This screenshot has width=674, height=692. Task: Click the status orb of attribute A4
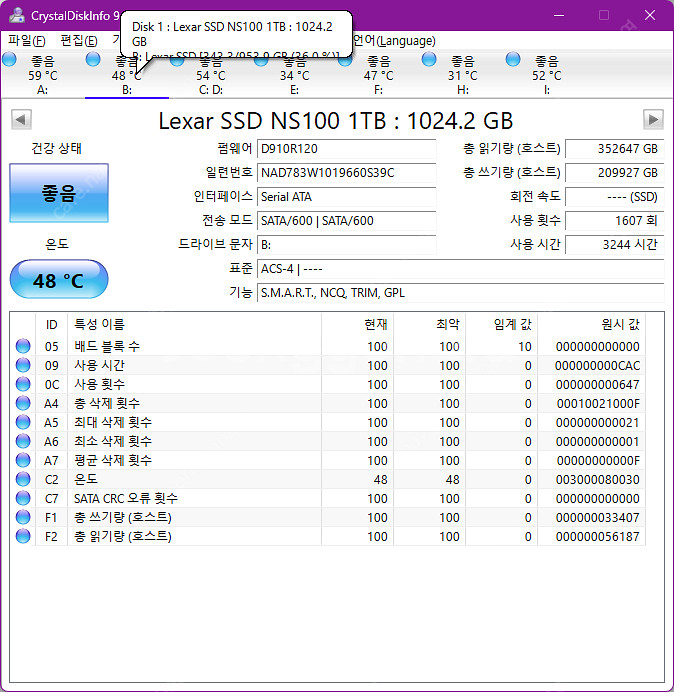pyautogui.click(x=23, y=403)
